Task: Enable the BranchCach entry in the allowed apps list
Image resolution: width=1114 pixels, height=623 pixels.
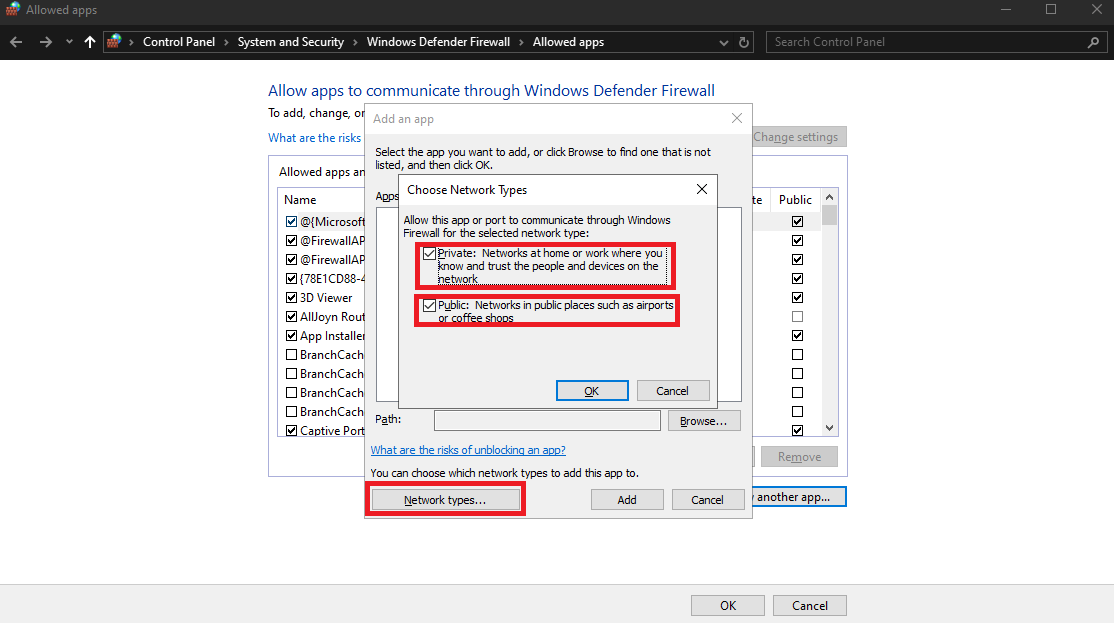Action: 291,354
